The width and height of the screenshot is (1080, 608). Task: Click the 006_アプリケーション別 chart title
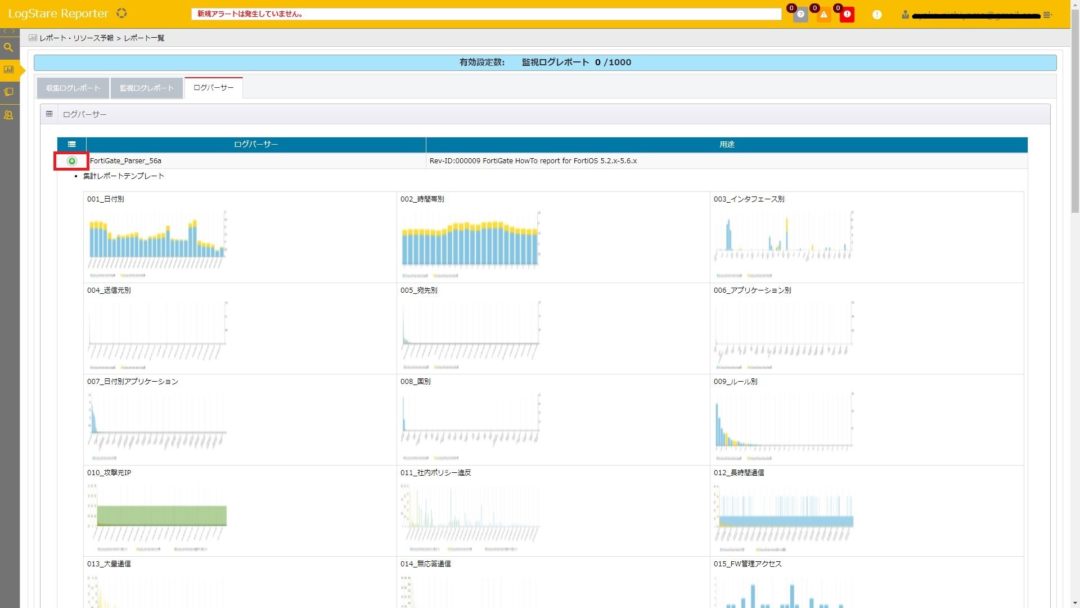752,291
